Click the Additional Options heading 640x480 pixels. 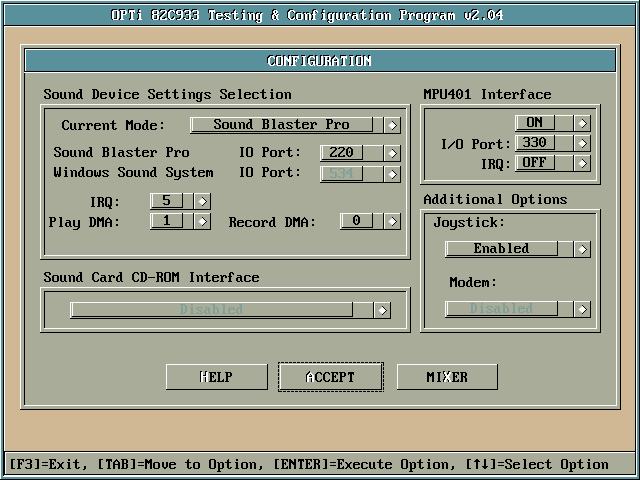pos(496,200)
